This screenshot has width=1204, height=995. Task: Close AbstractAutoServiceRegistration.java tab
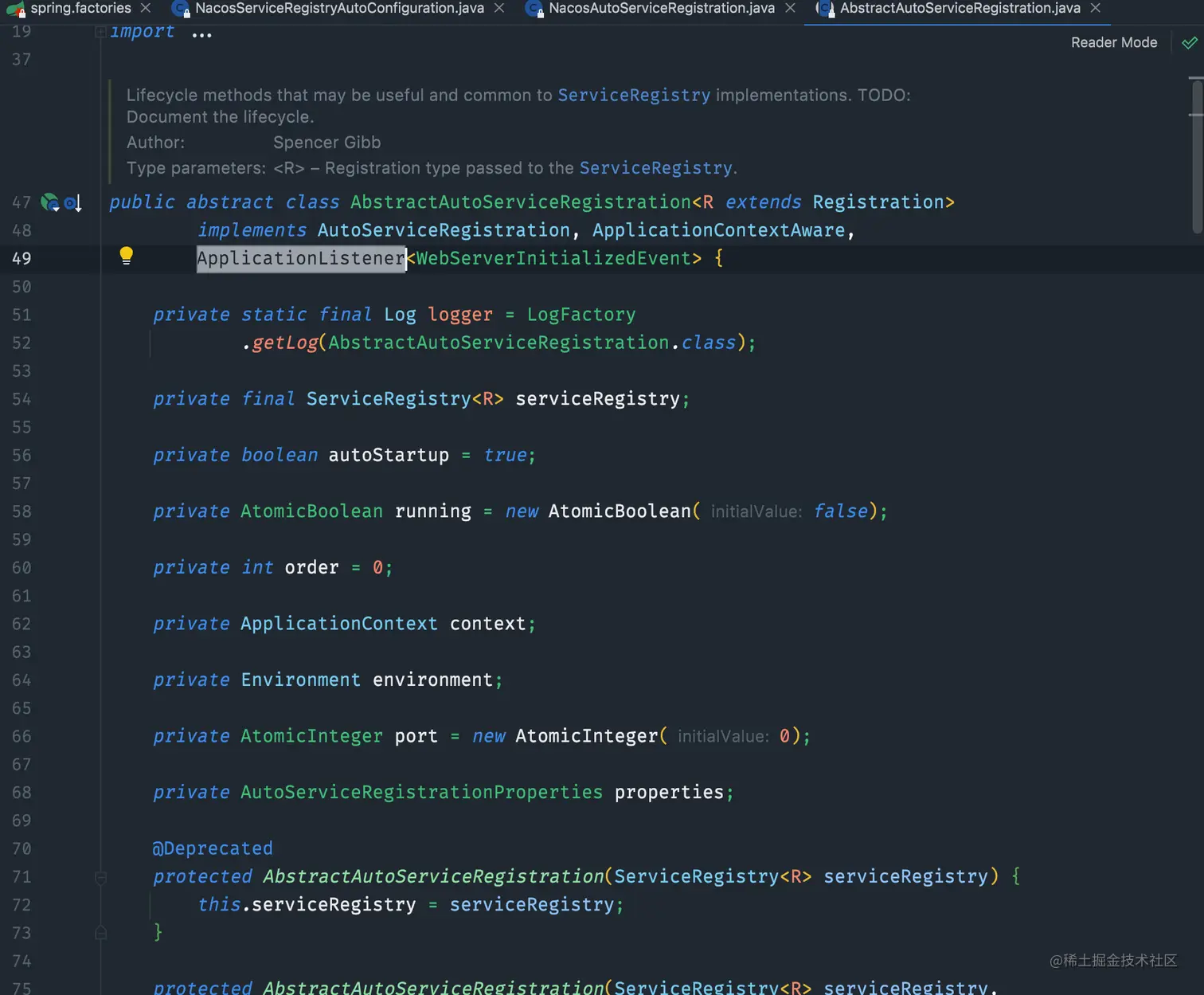click(1096, 8)
